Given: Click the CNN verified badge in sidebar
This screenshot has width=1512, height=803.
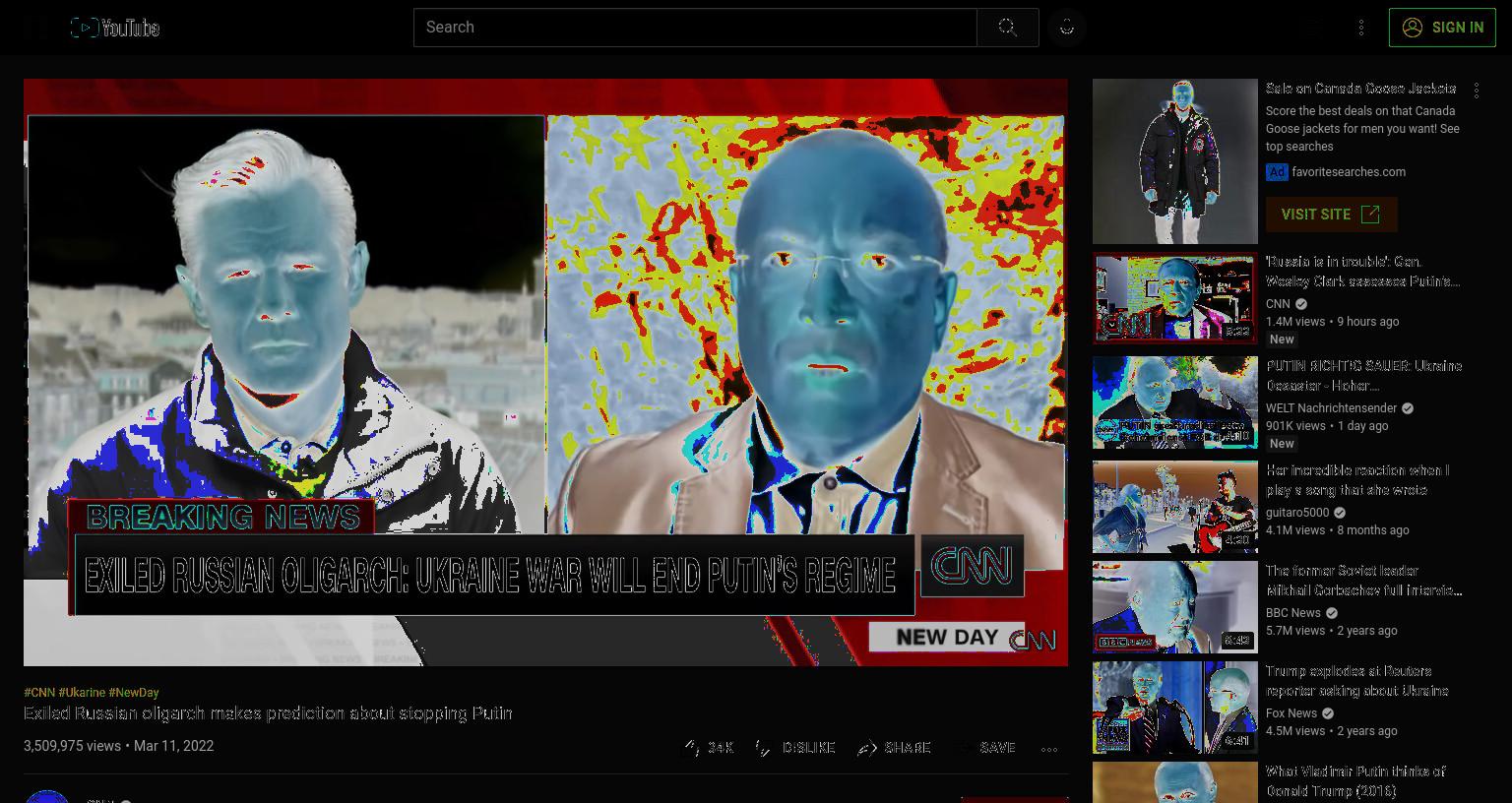Looking at the screenshot, I should click(1301, 304).
